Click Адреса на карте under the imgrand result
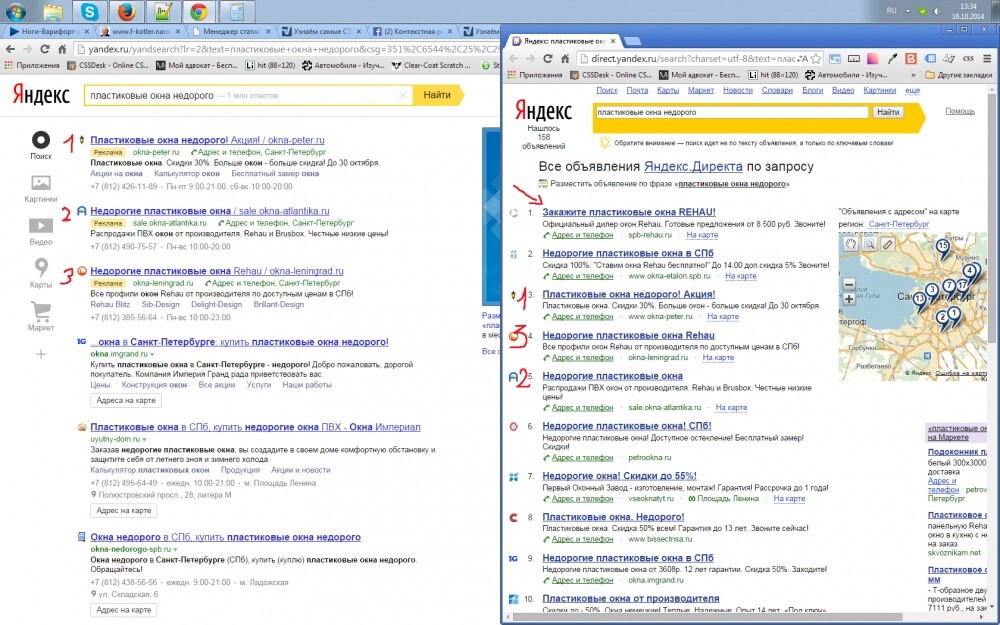 [x=126, y=401]
